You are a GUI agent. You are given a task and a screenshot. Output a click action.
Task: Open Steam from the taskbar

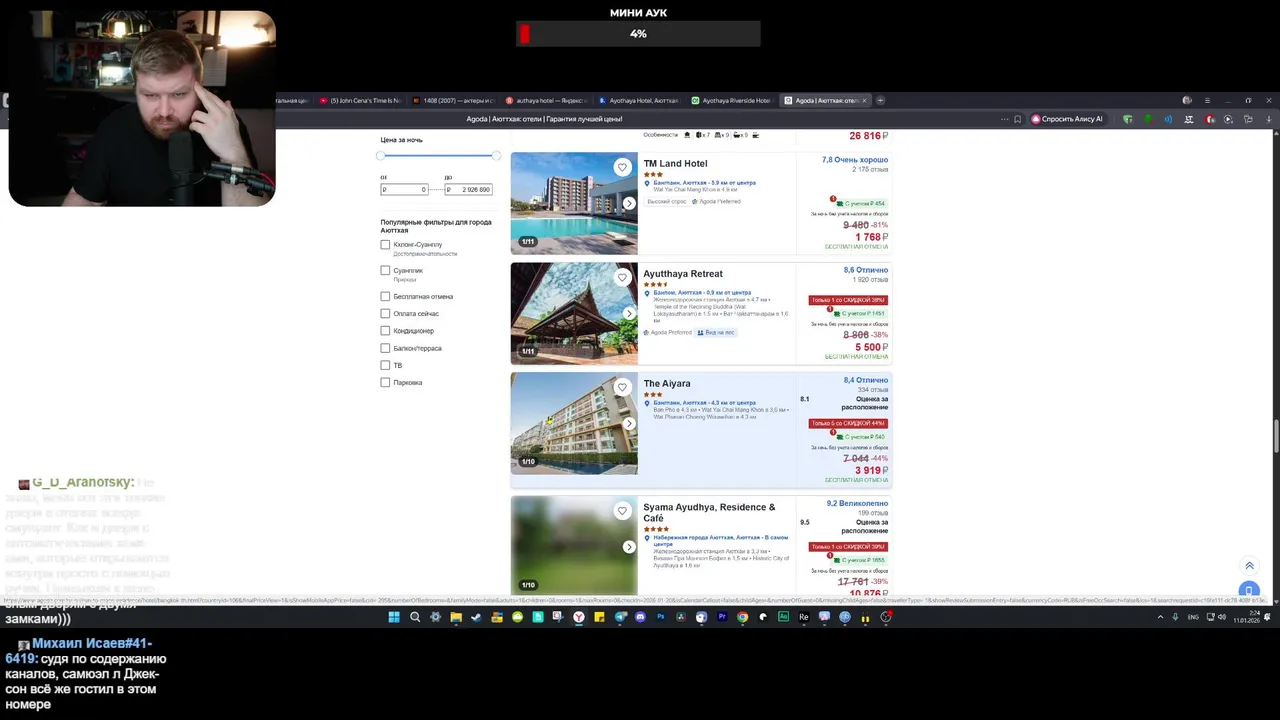point(476,617)
